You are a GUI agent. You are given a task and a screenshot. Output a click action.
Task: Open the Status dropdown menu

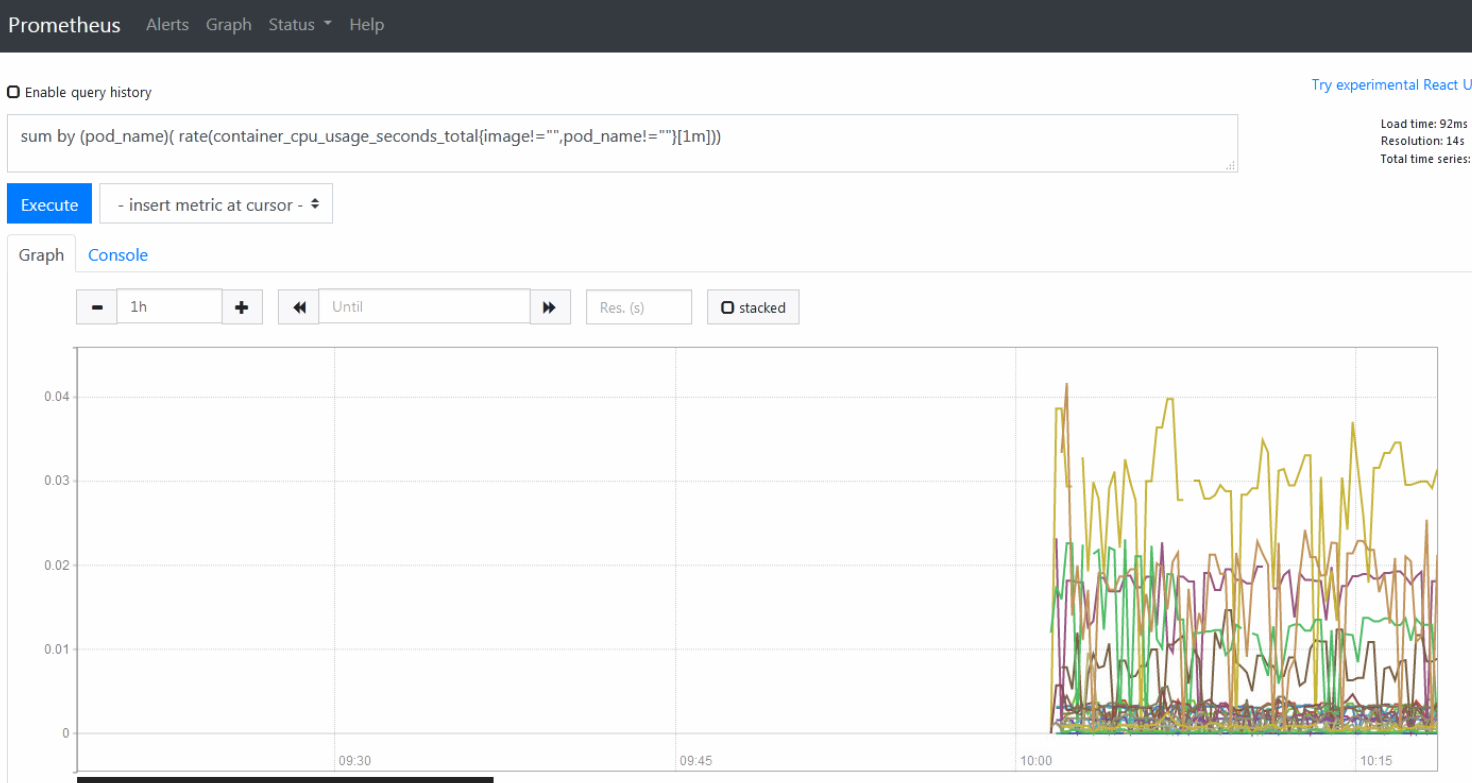point(300,25)
